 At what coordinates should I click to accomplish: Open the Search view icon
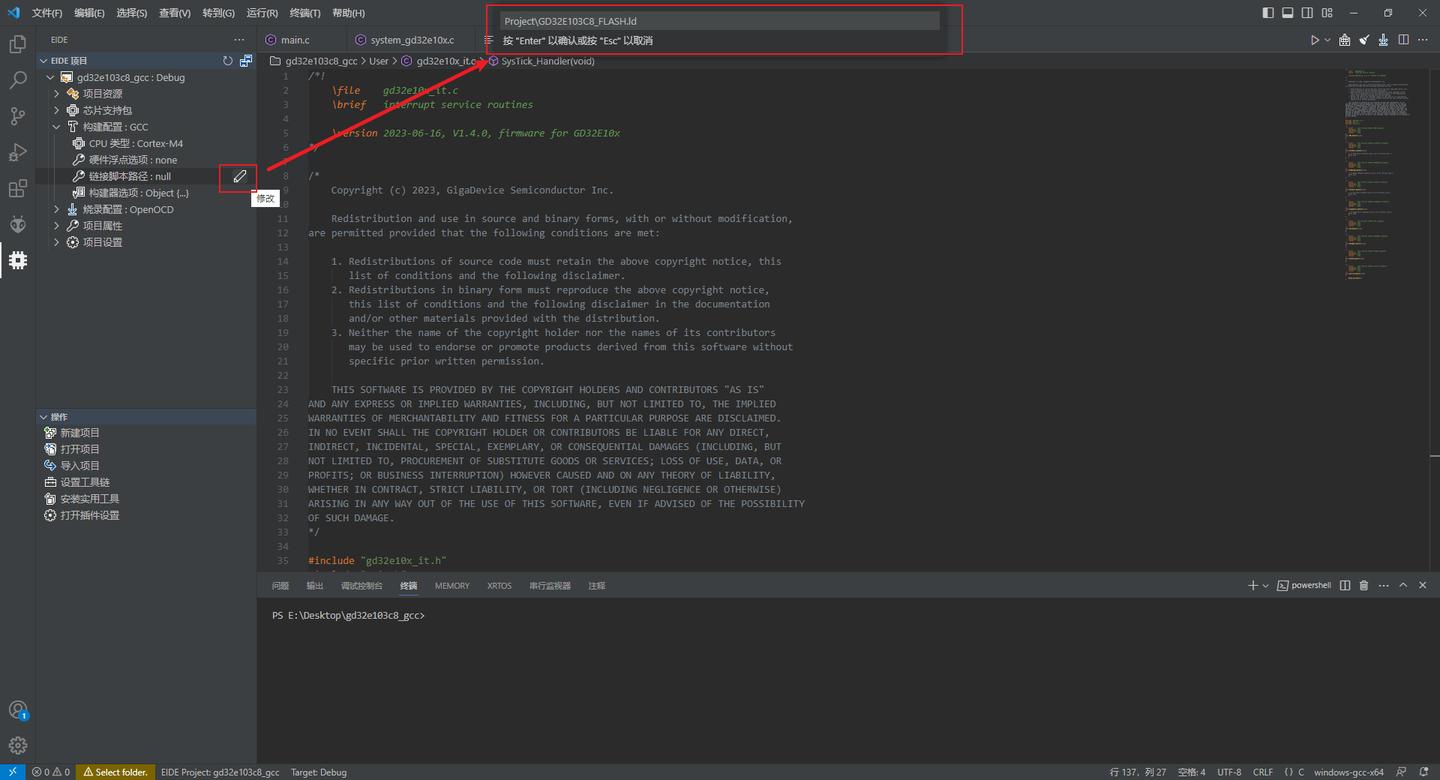(x=17, y=80)
